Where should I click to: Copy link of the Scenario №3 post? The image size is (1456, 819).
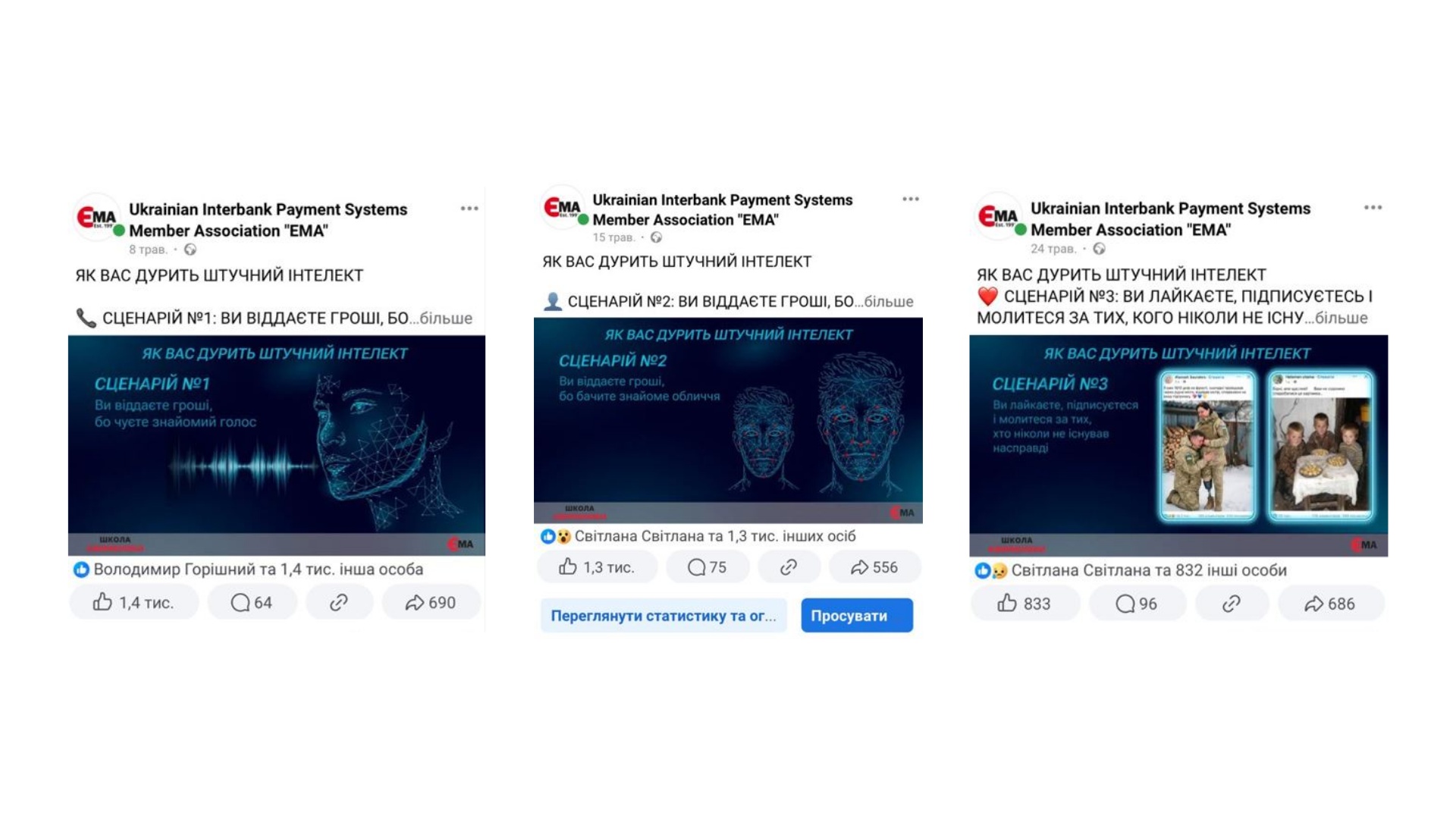(1232, 604)
